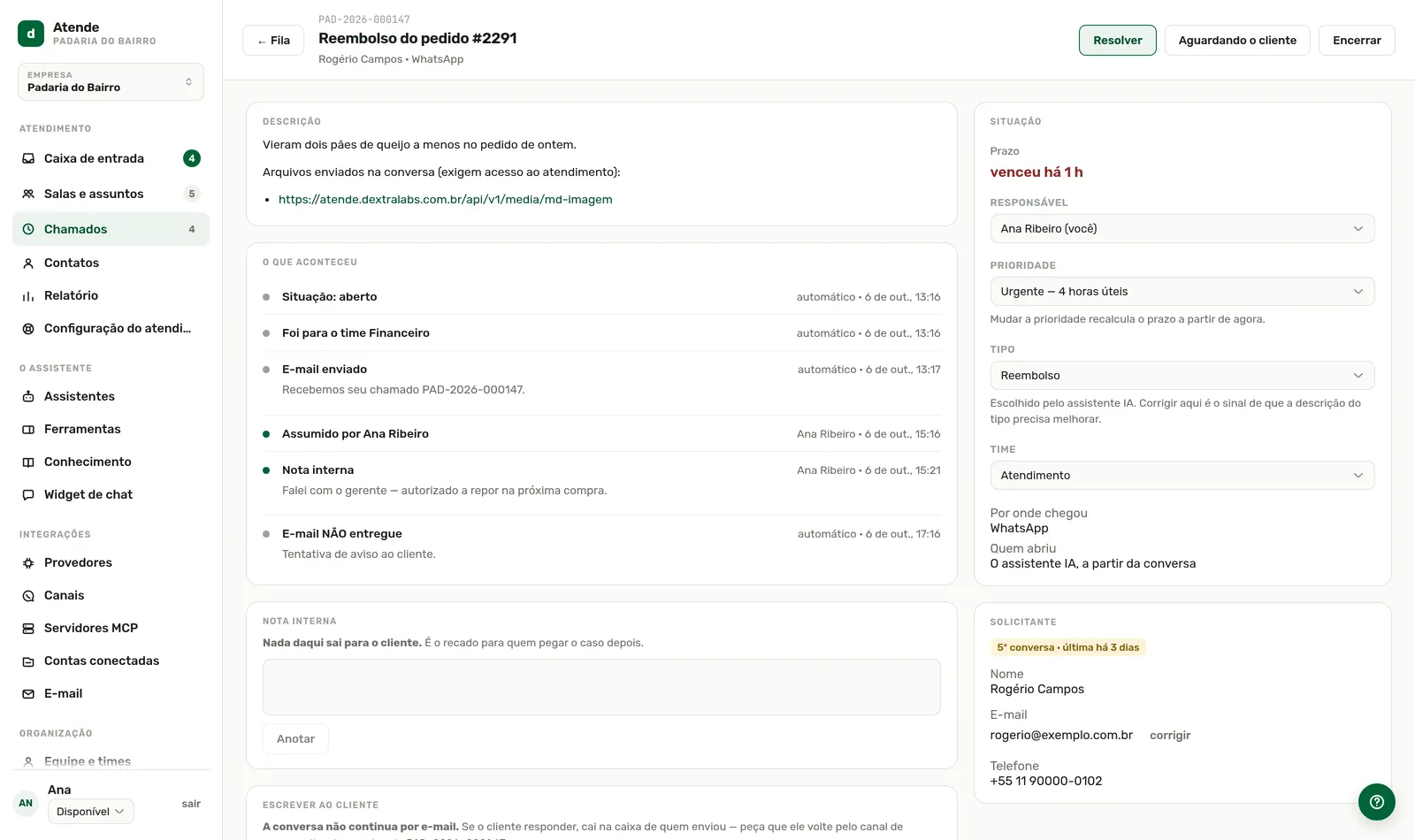Open Contatos person icon

pos(28,263)
